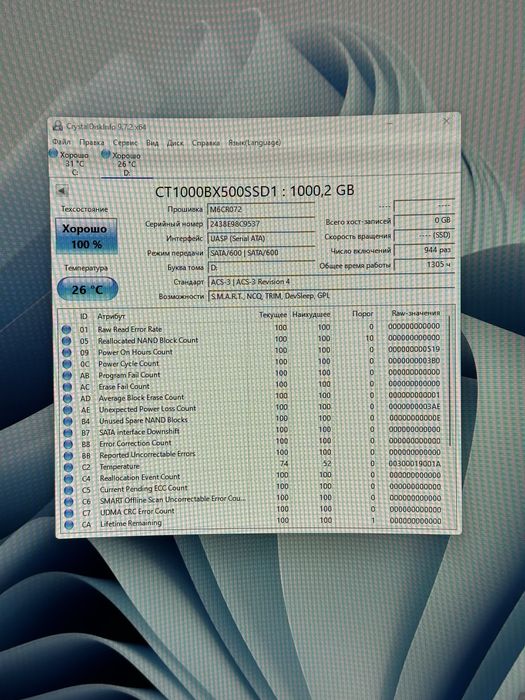Screen dimensions: 525x700
Task: Click the 26 °C temperature button
Action: [x=88, y=289]
